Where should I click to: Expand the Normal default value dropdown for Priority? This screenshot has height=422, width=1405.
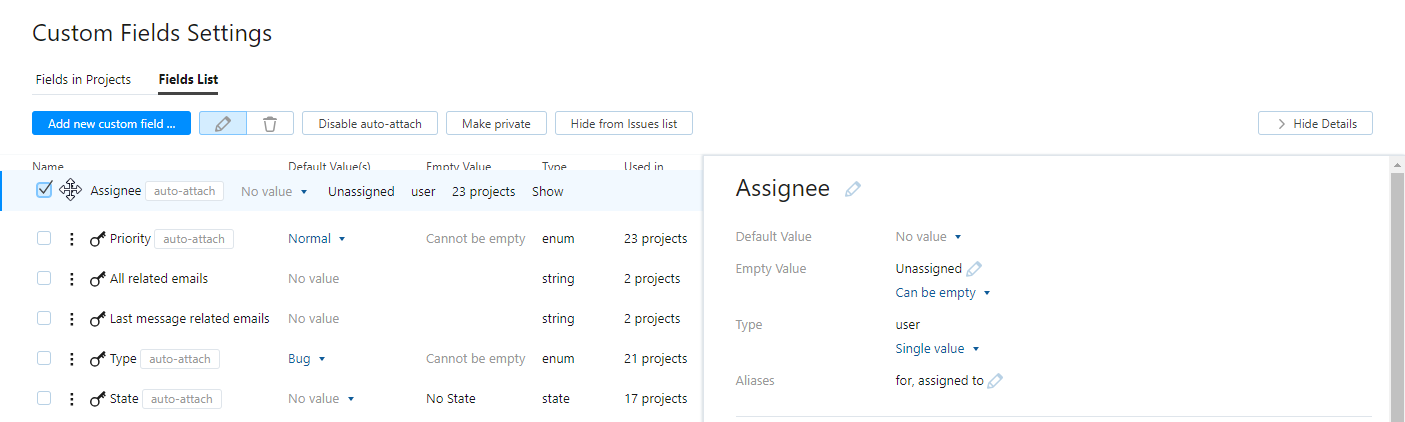coord(316,239)
